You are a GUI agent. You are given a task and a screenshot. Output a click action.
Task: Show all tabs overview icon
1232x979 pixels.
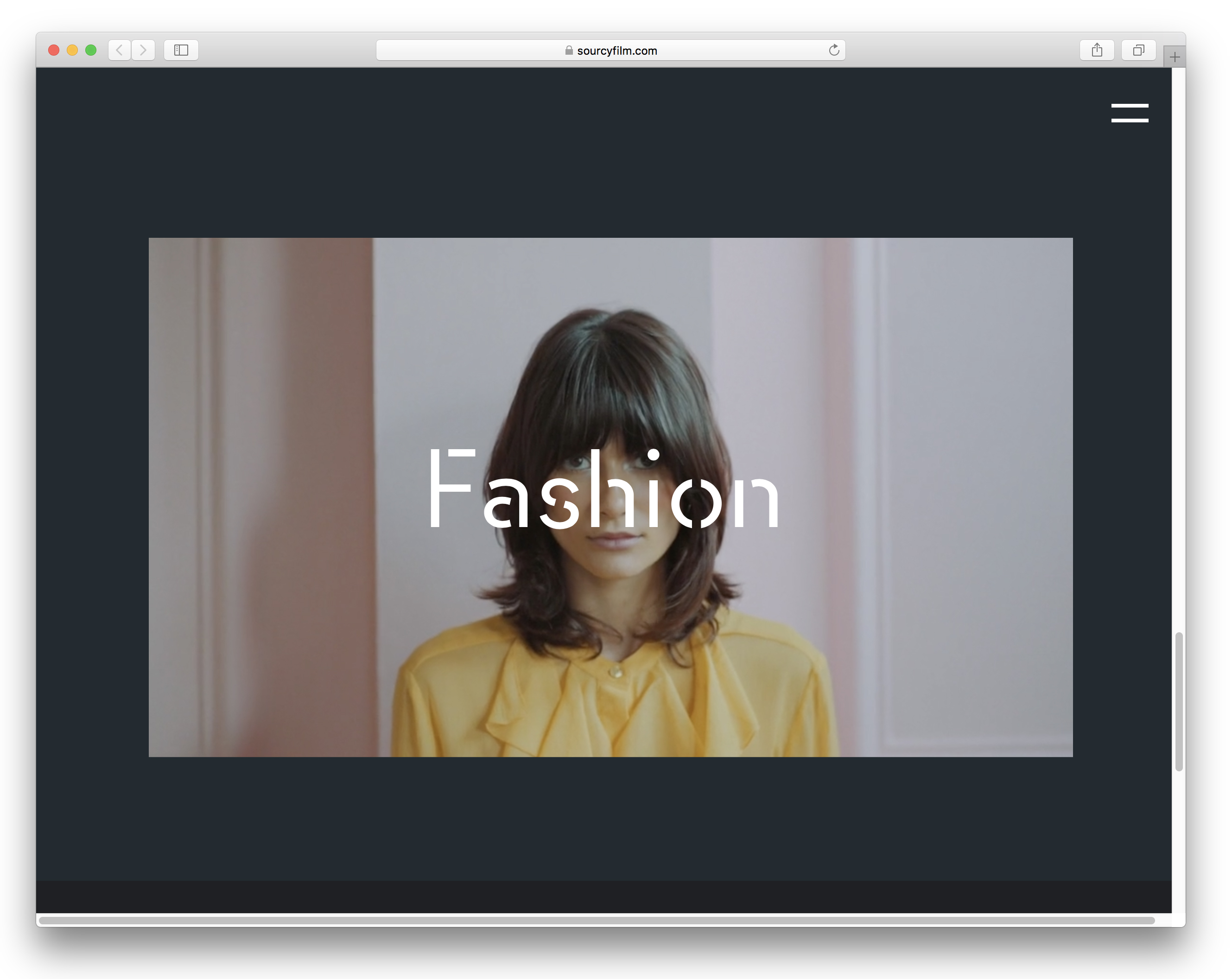(1138, 50)
